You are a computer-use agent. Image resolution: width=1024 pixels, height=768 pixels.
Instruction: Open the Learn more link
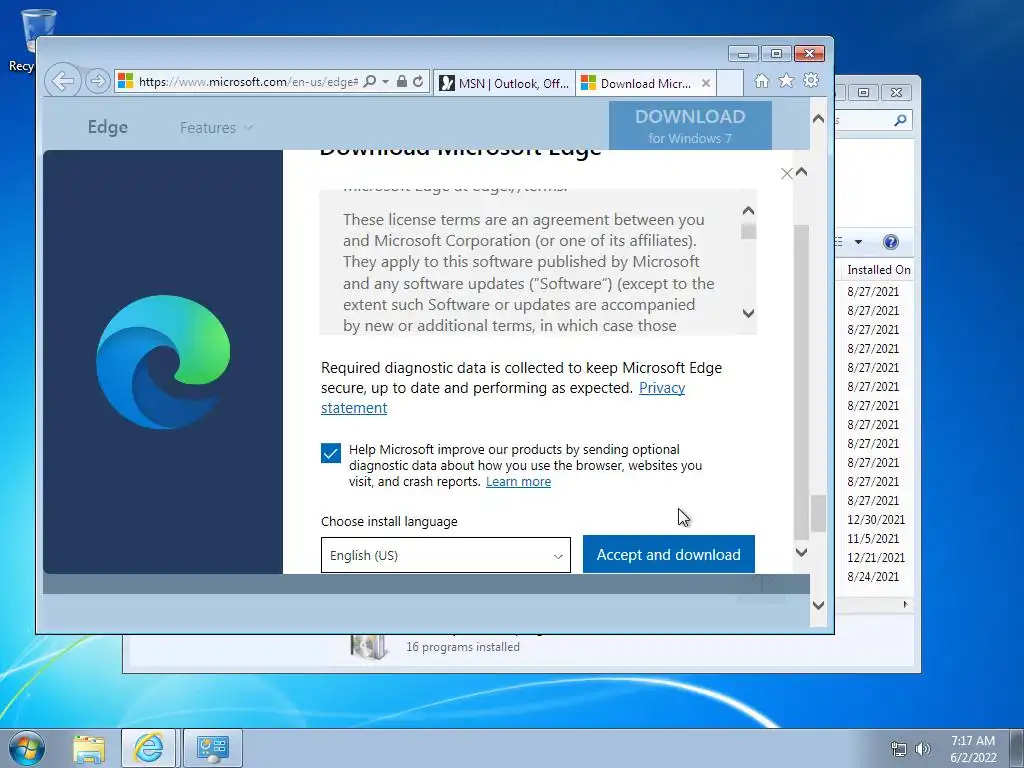(519, 482)
